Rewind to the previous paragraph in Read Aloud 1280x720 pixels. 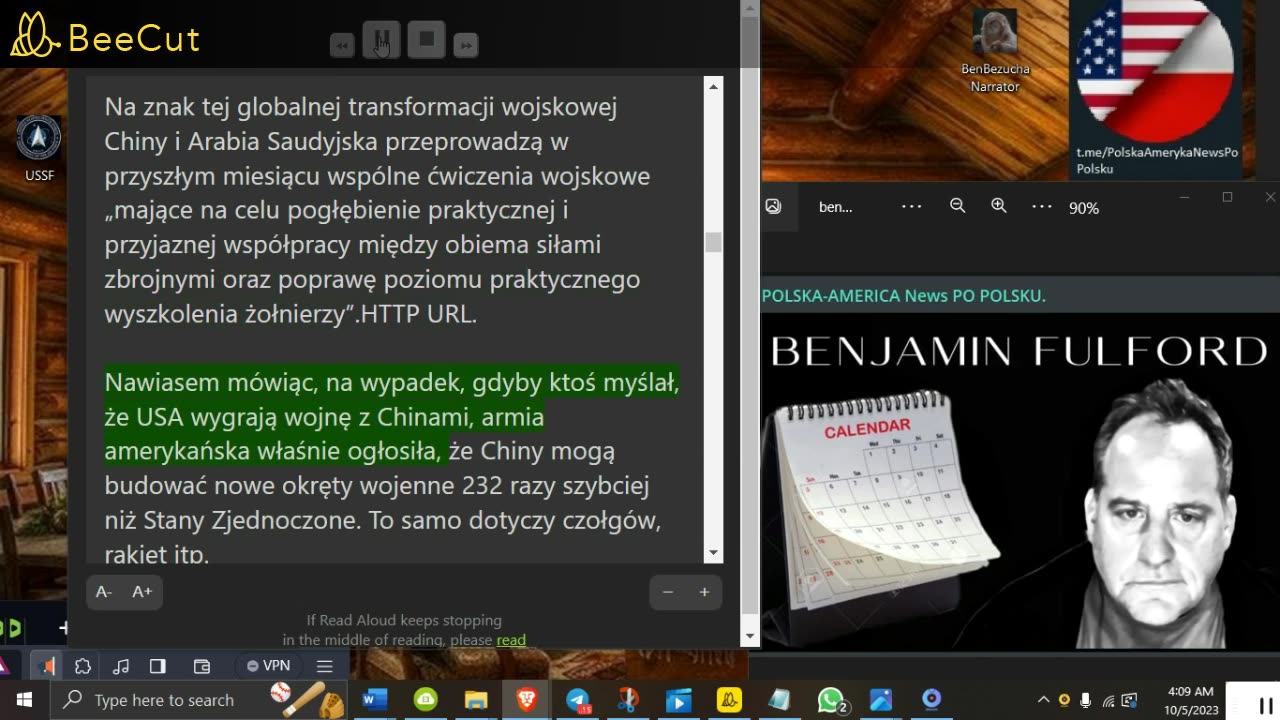point(342,45)
